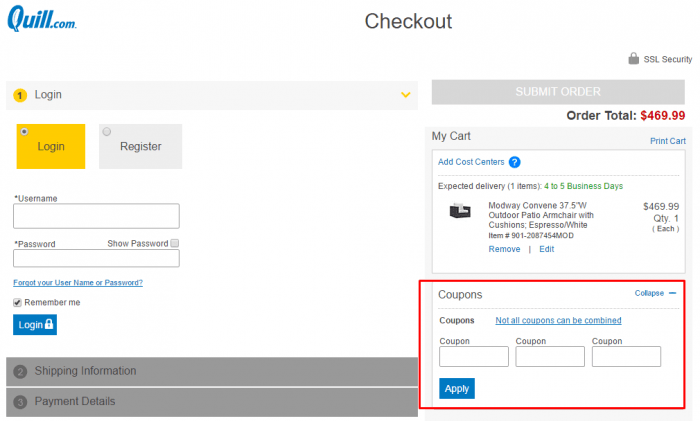This screenshot has width=700, height=421.
Task: Select the Login radio button
Action: tap(24, 132)
